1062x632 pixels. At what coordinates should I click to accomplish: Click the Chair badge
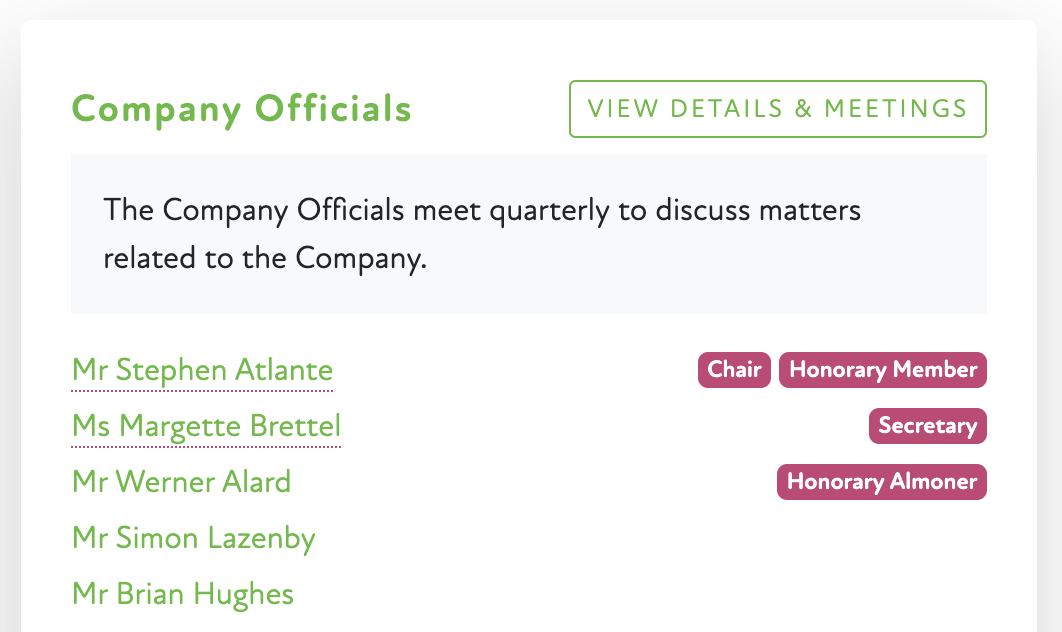(734, 370)
